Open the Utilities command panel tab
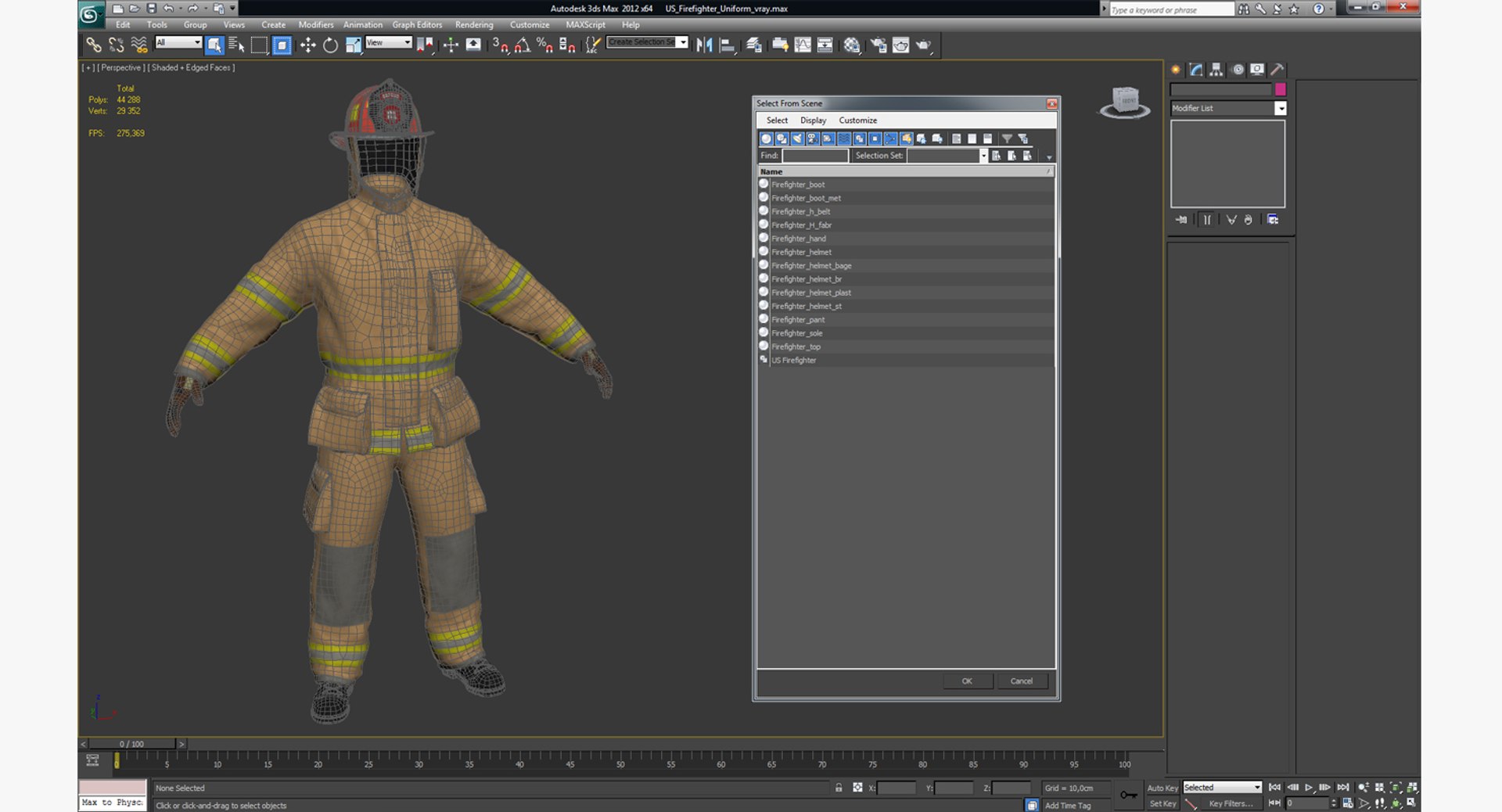The image size is (1502, 812). 1277,70
